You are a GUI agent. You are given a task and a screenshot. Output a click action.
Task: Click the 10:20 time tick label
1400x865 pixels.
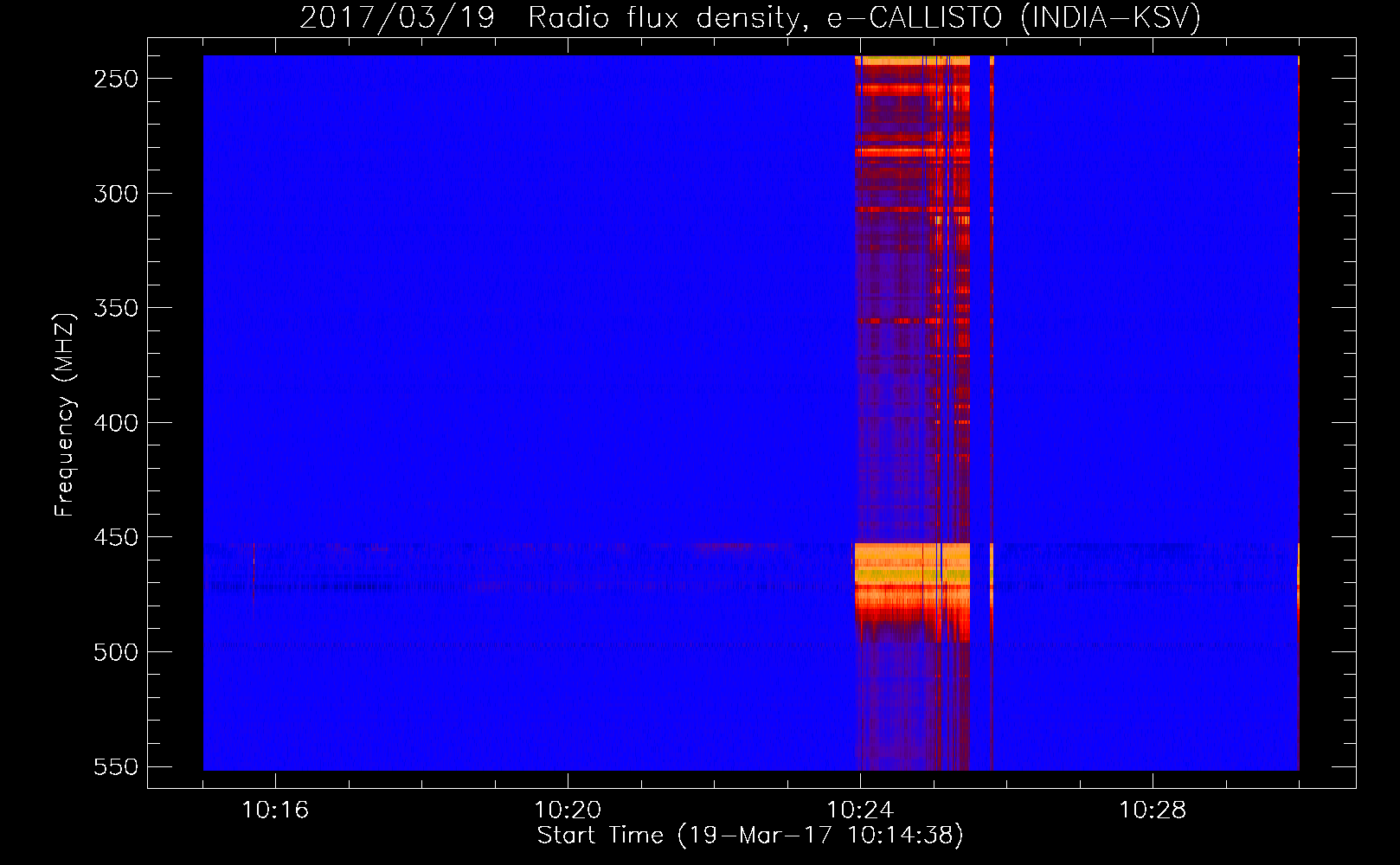pyautogui.click(x=568, y=811)
